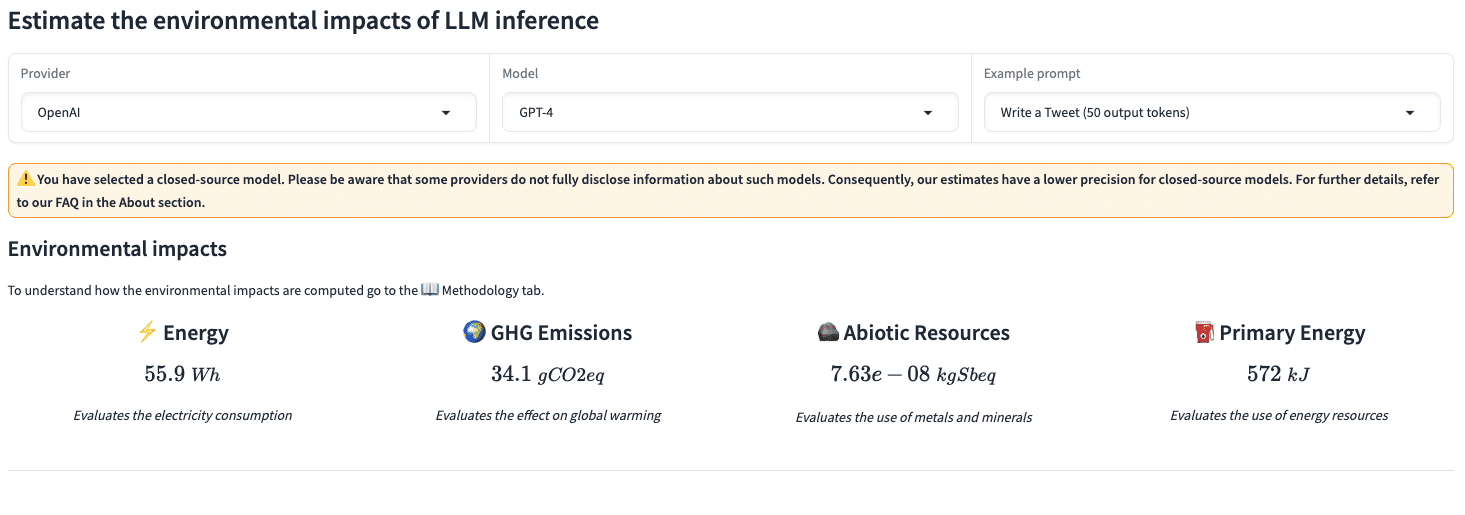Open the Provider dropdown arrow
The width and height of the screenshot is (1465, 515).
(x=446, y=113)
